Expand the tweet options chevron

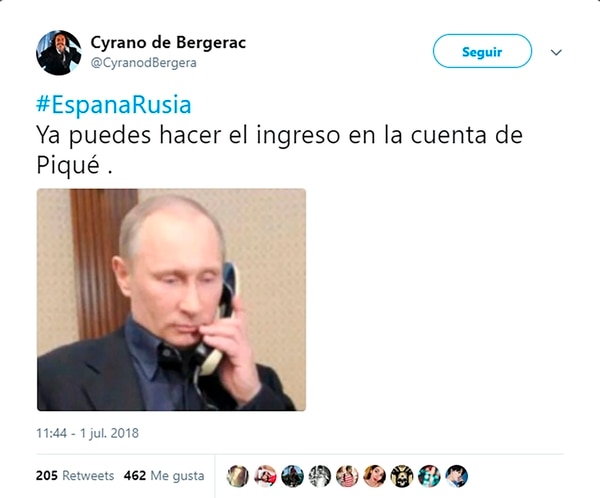click(556, 52)
